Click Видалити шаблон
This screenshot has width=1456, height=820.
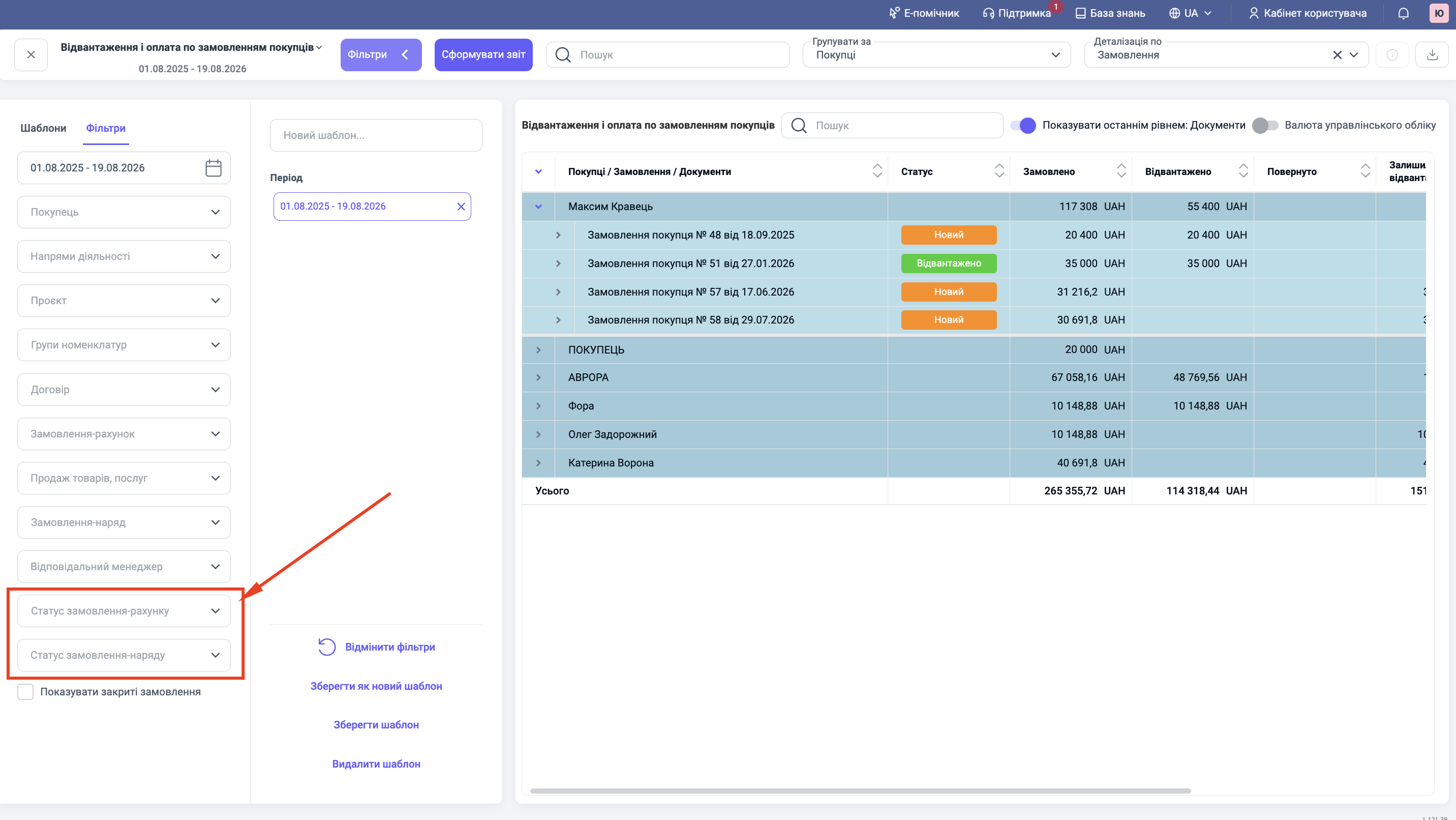pyautogui.click(x=376, y=764)
